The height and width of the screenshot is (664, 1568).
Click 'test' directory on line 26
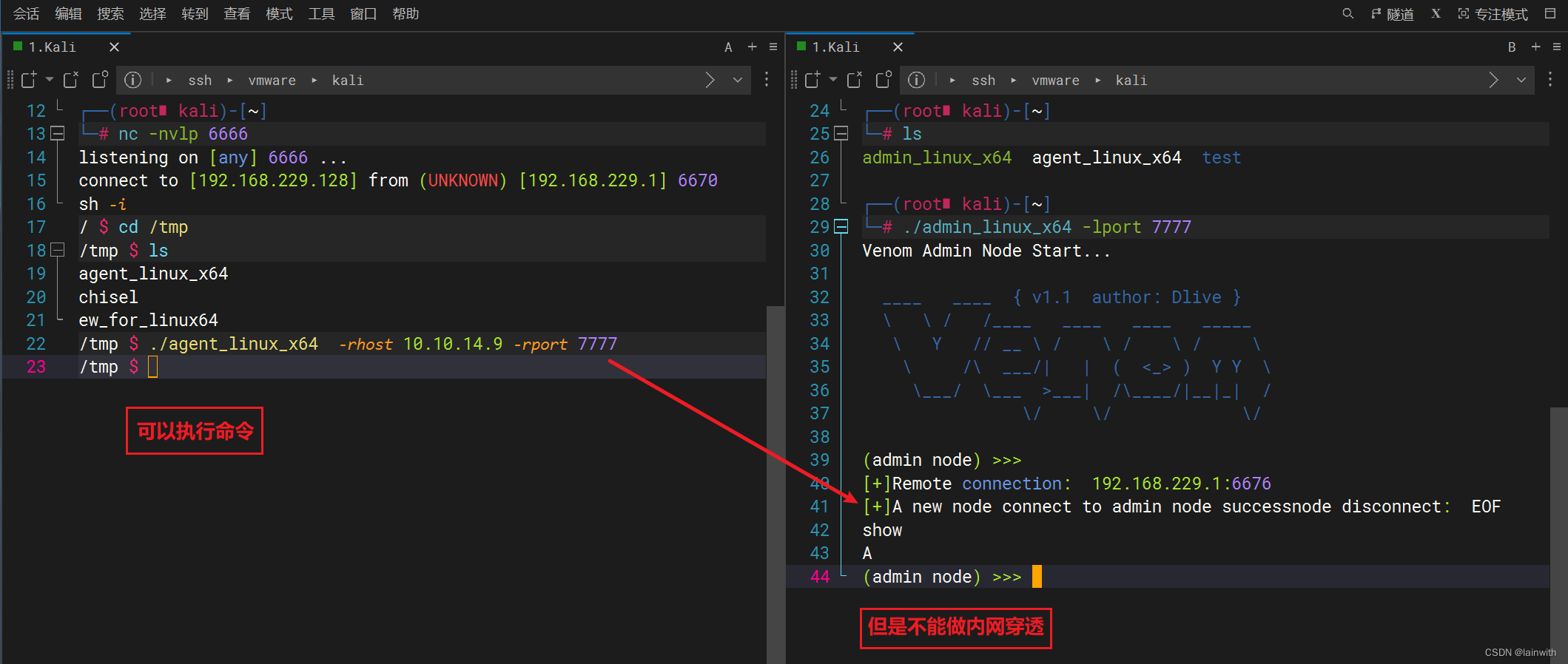pos(1221,157)
